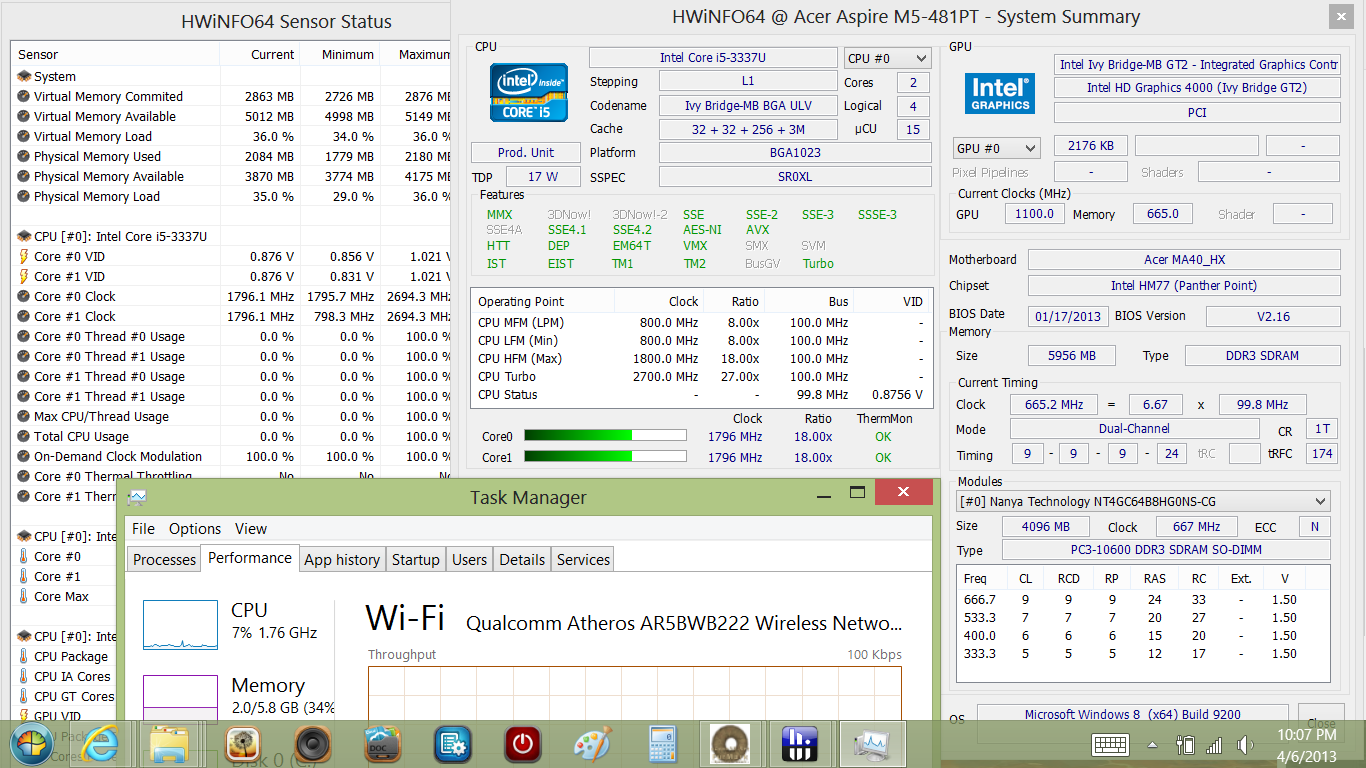
Task: Open the GPU #0 selector dropdown
Action: (x=997, y=148)
